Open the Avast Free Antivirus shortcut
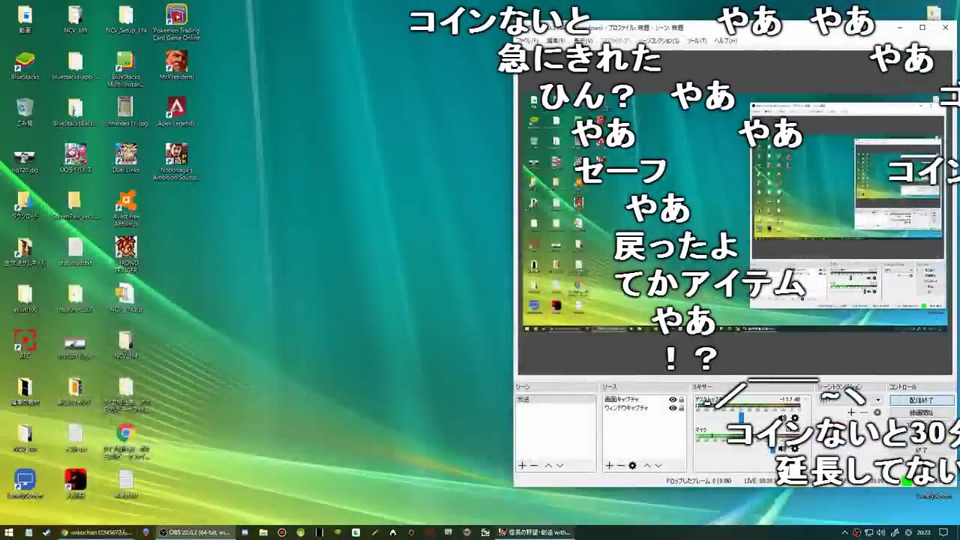 click(x=126, y=209)
